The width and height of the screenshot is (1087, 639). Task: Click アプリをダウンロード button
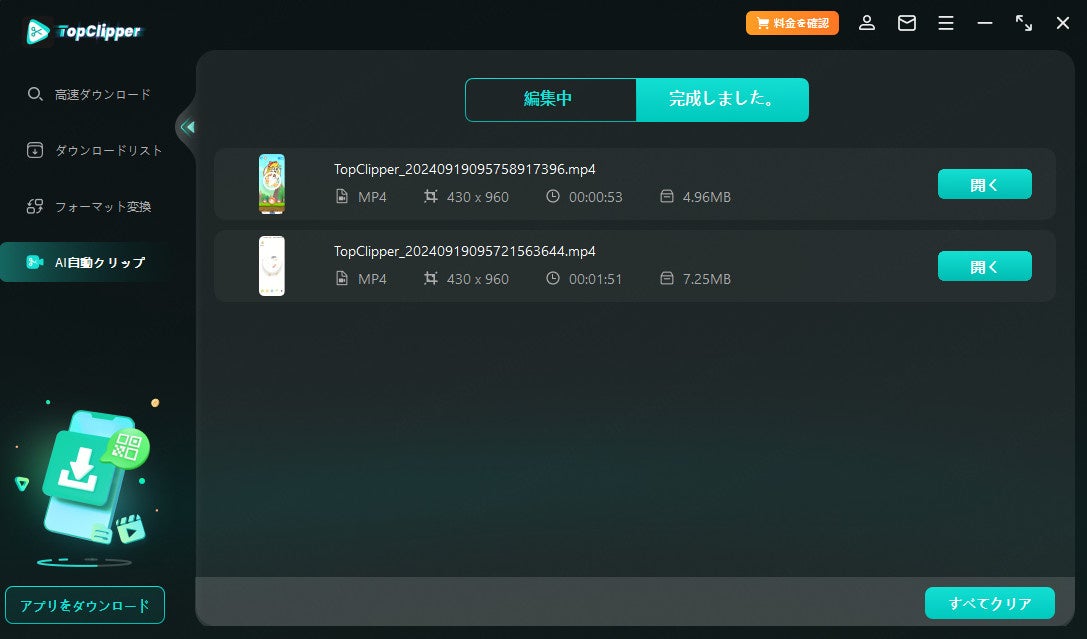pos(85,605)
